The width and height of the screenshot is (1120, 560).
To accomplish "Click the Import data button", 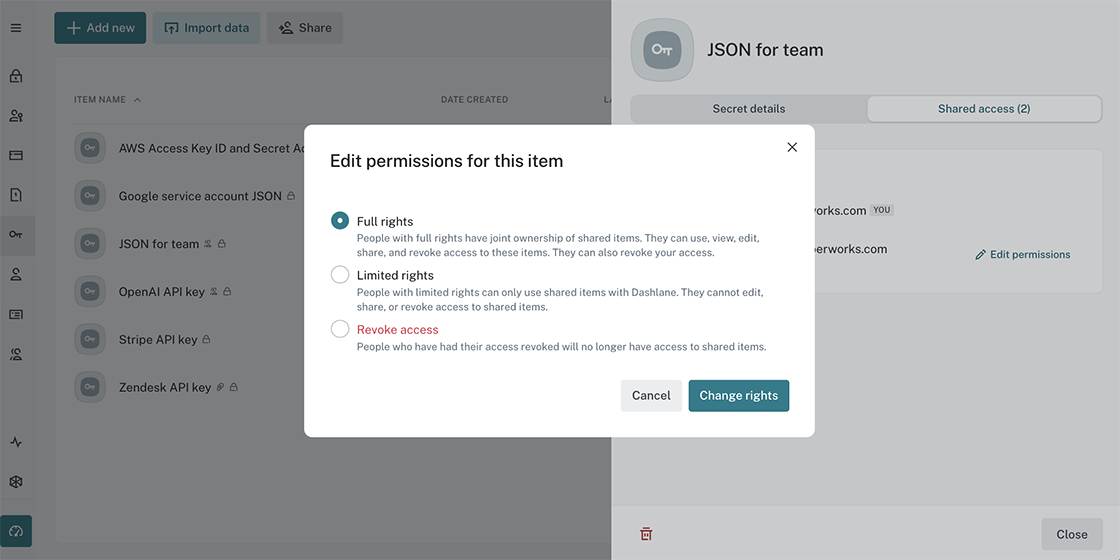I will click(206, 28).
